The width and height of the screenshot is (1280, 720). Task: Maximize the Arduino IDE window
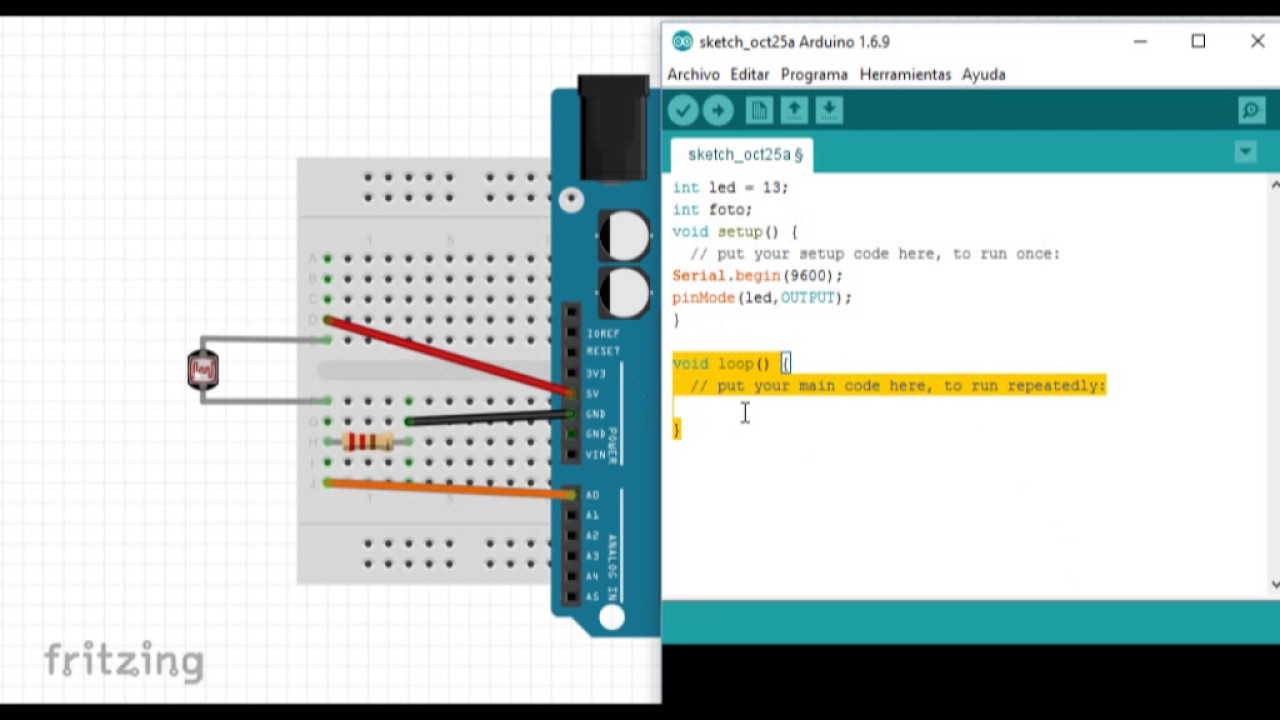tap(1198, 41)
